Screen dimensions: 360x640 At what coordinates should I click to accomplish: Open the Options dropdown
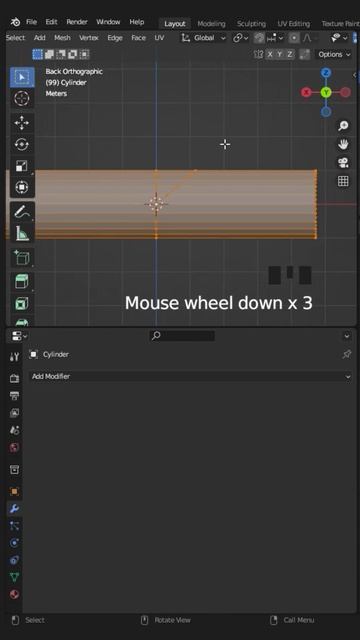click(333, 54)
